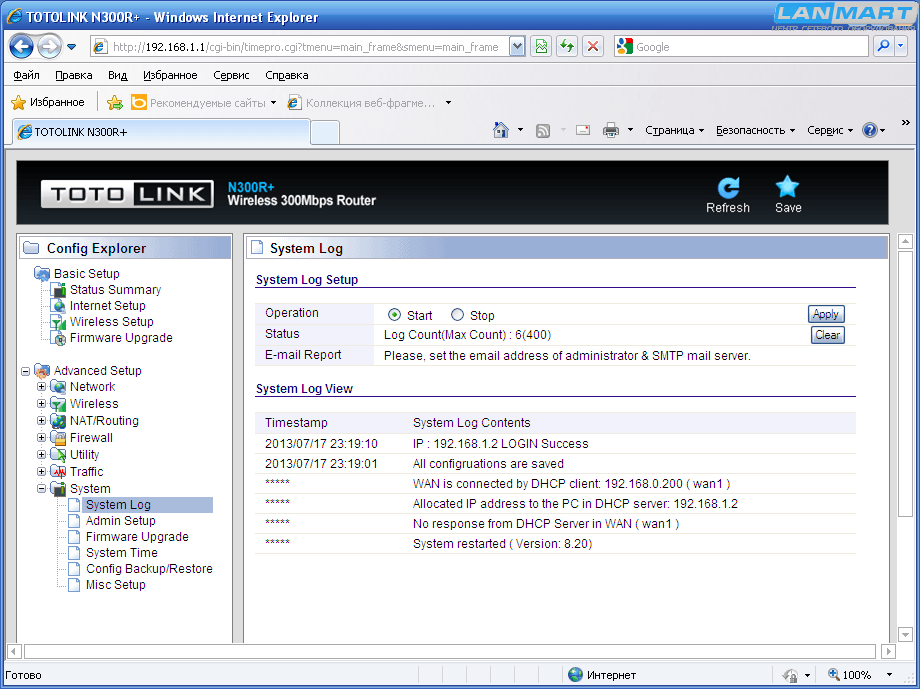The width and height of the screenshot is (920, 689).
Task: Click the Help question mark icon
Action: click(x=869, y=130)
